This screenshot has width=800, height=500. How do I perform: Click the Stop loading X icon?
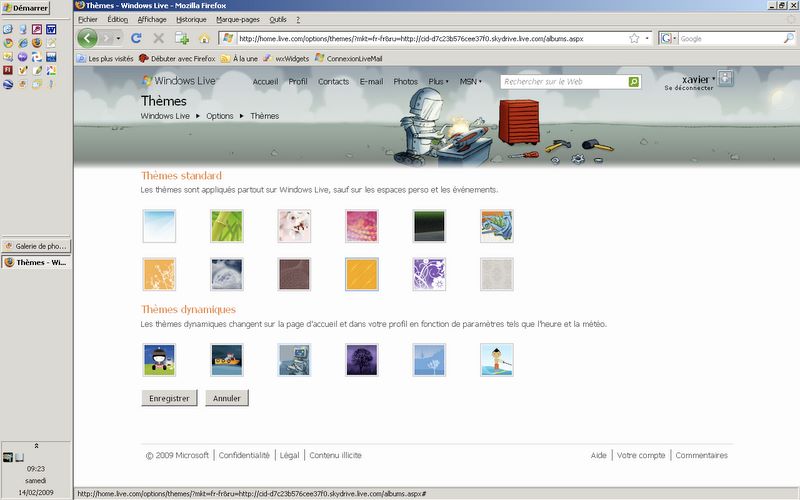pyautogui.click(x=159, y=38)
